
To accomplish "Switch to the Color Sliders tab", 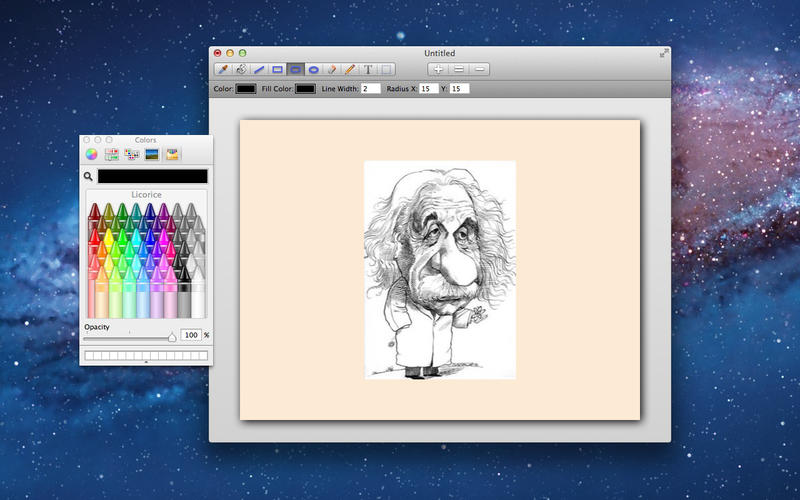I will click(x=111, y=154).
